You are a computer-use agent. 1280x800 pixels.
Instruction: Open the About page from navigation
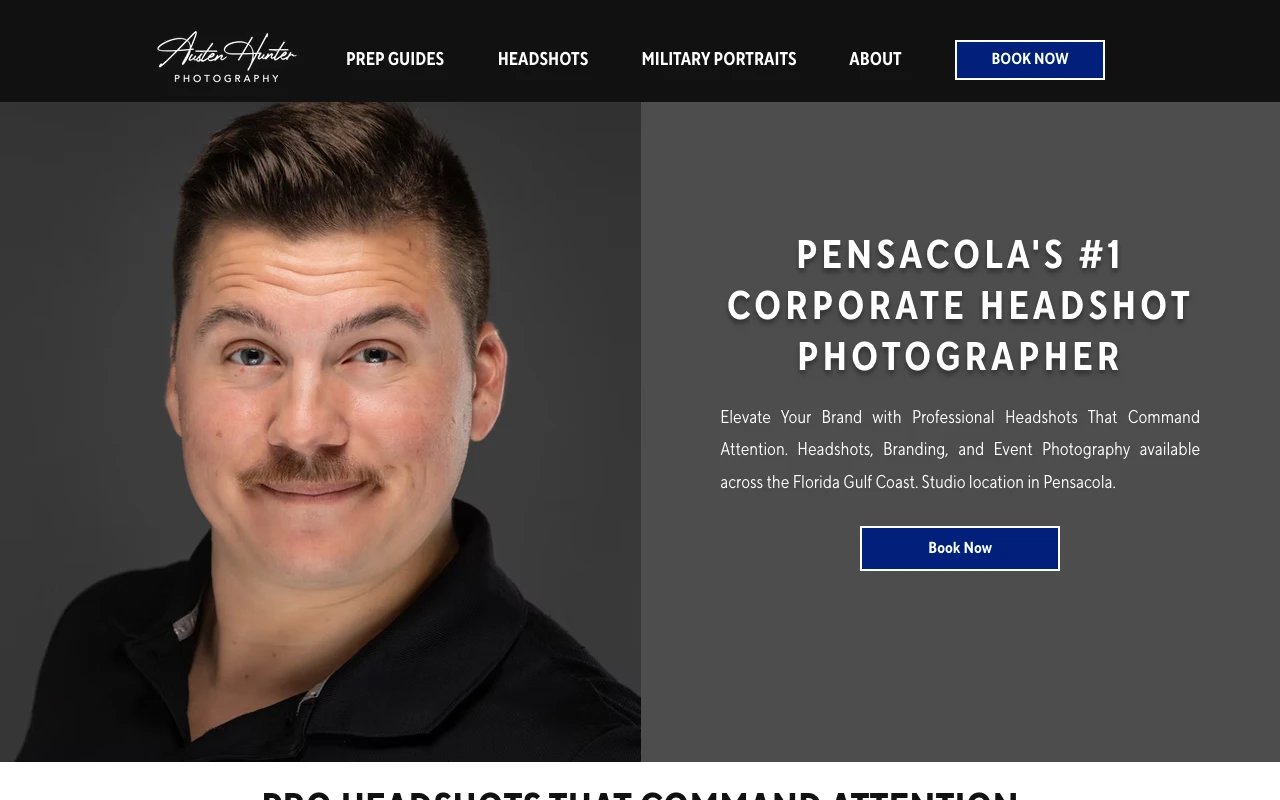click(875, 59)
